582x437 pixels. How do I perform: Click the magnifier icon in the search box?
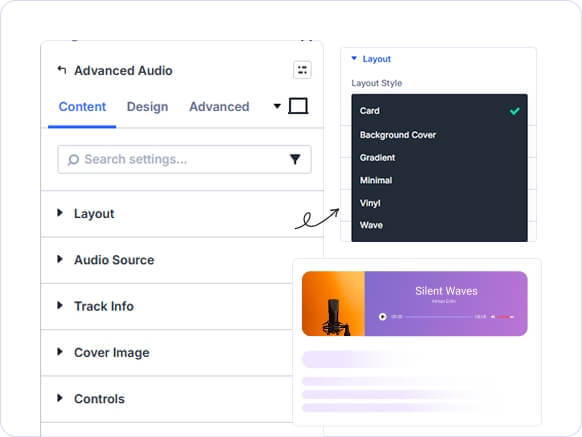(73, 160)
